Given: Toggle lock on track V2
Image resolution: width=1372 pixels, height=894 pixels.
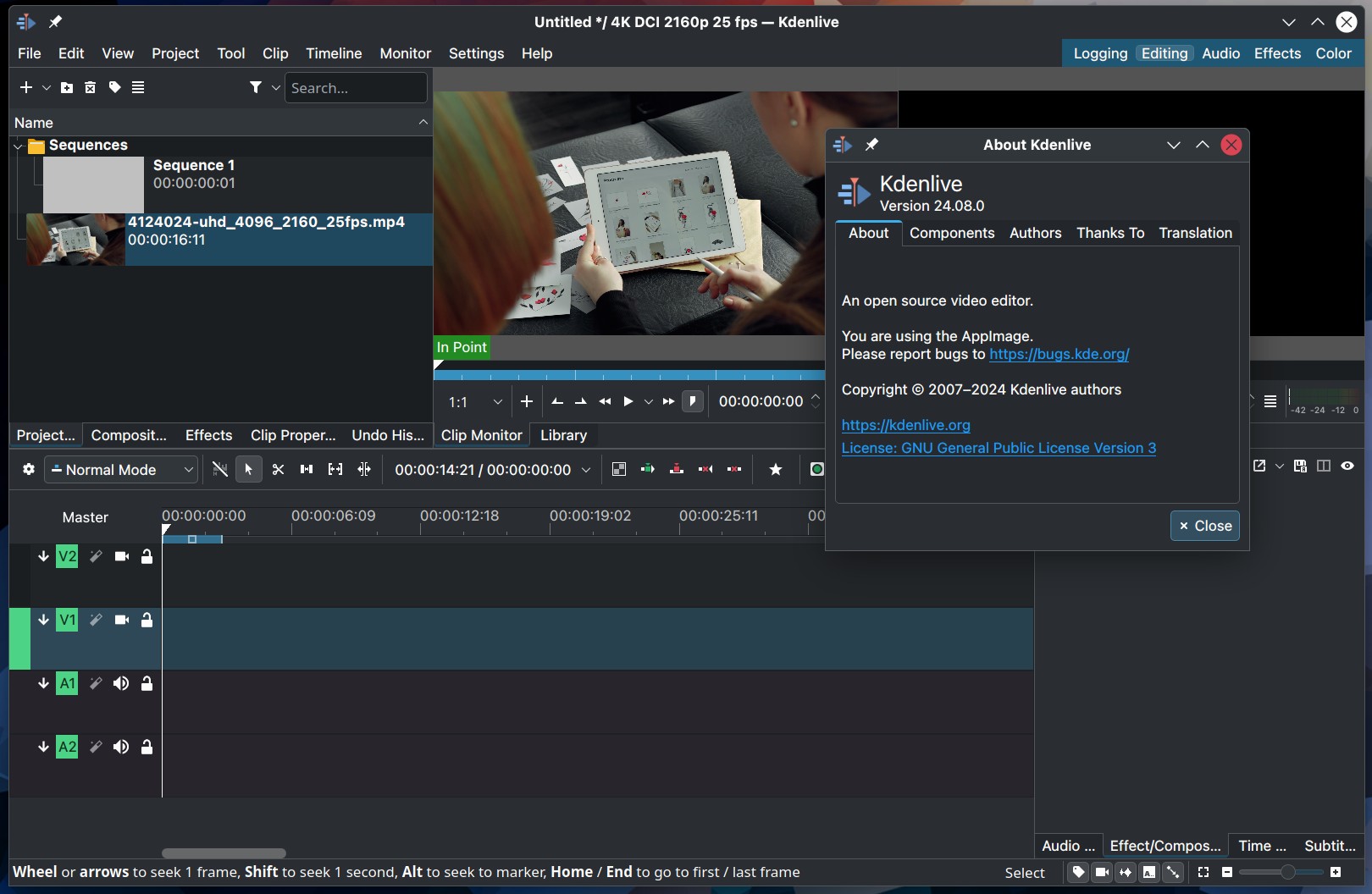Looking at the screenshot, I should pos(147,556).
